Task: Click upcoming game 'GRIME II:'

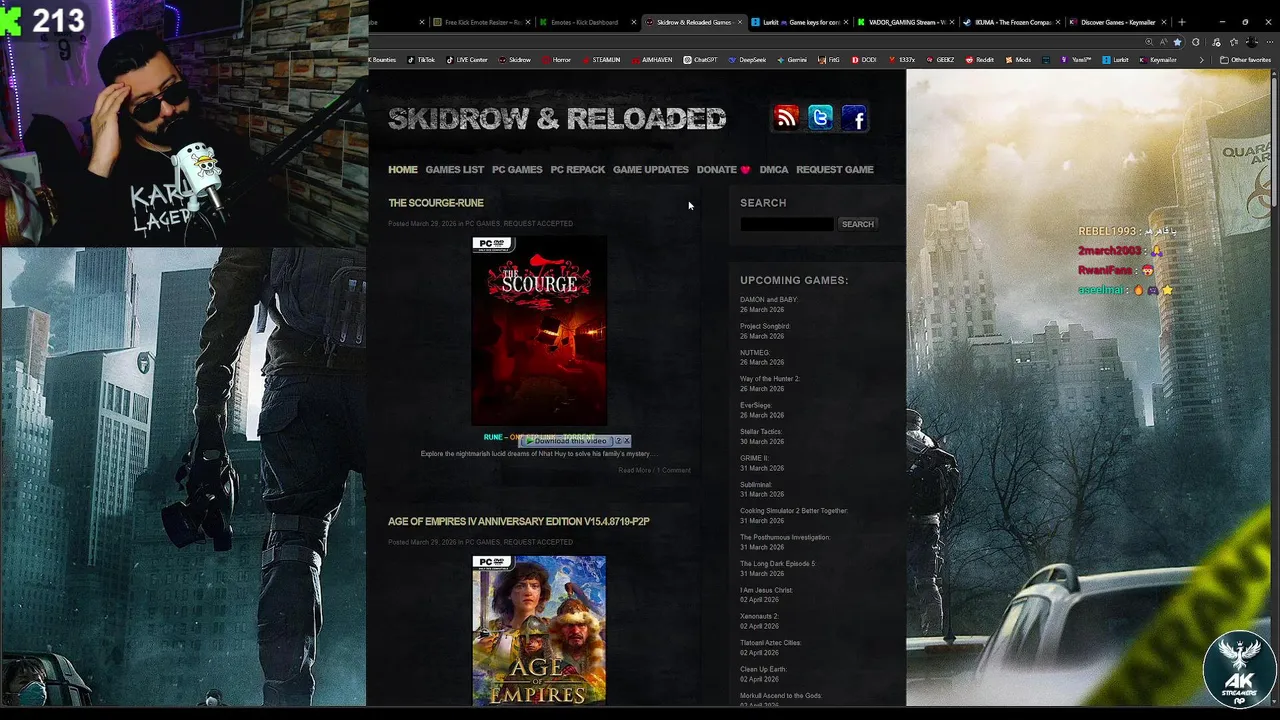Action: point(755,458)
